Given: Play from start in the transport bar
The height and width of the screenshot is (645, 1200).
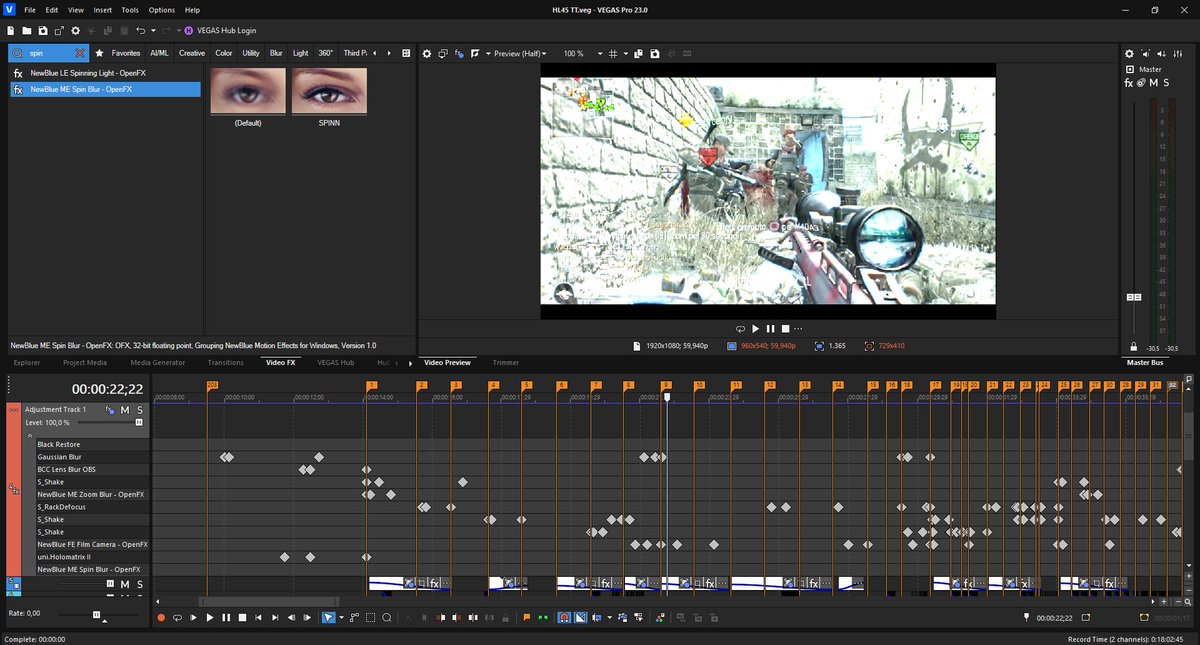Looking at the screenshot, I should click(193, 618).
